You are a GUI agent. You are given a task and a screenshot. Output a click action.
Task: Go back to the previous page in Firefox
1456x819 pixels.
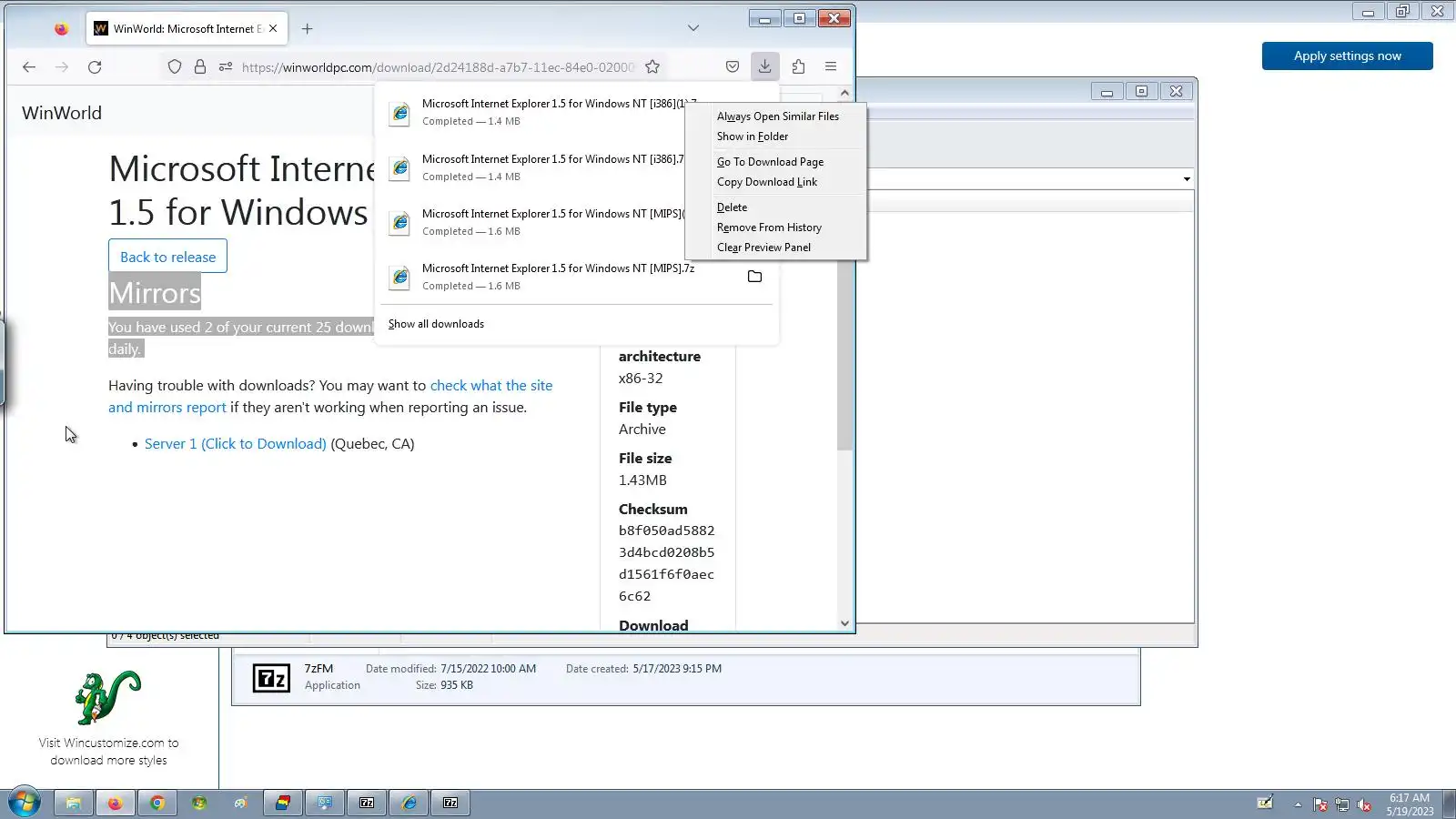pos(29,66)
